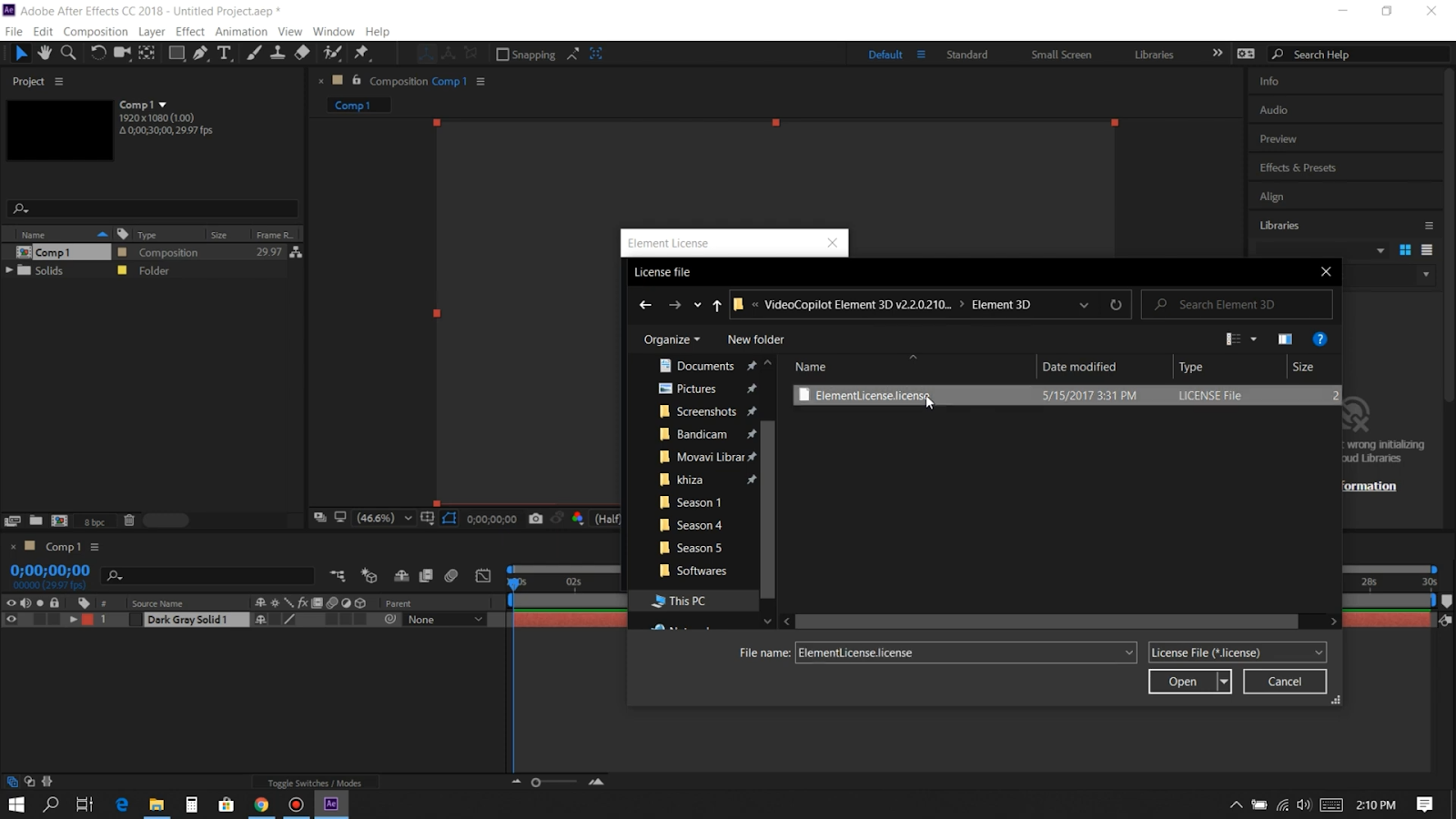Open the Graph Editor icon in timeline
This screenshot has width=1456, height=819.
coord(483,576)
